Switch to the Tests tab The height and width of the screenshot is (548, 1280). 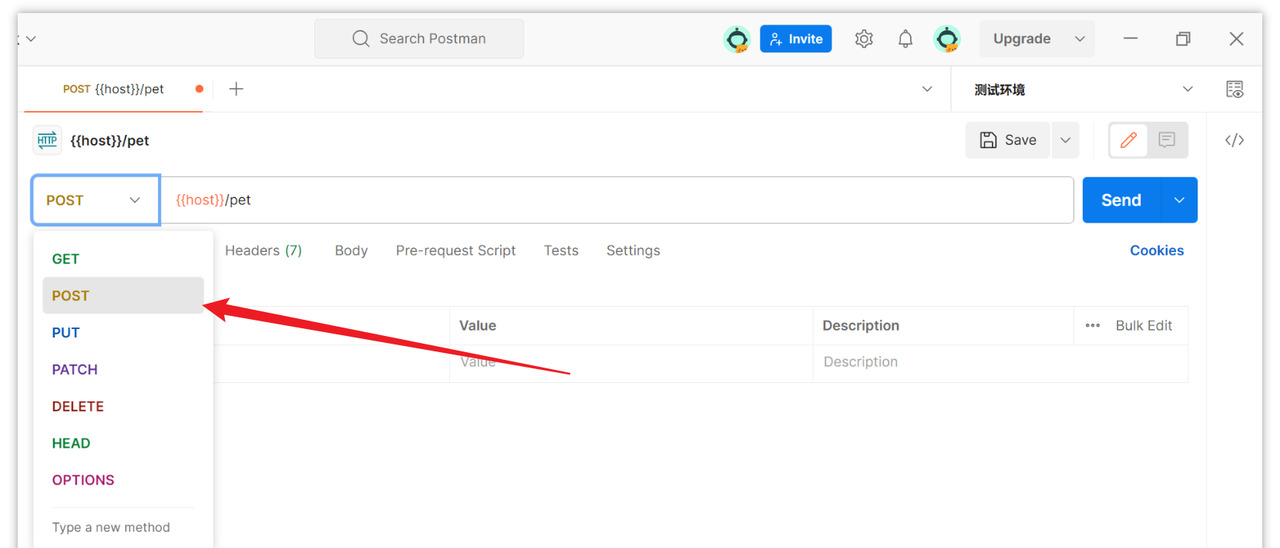tap(561, 250)
